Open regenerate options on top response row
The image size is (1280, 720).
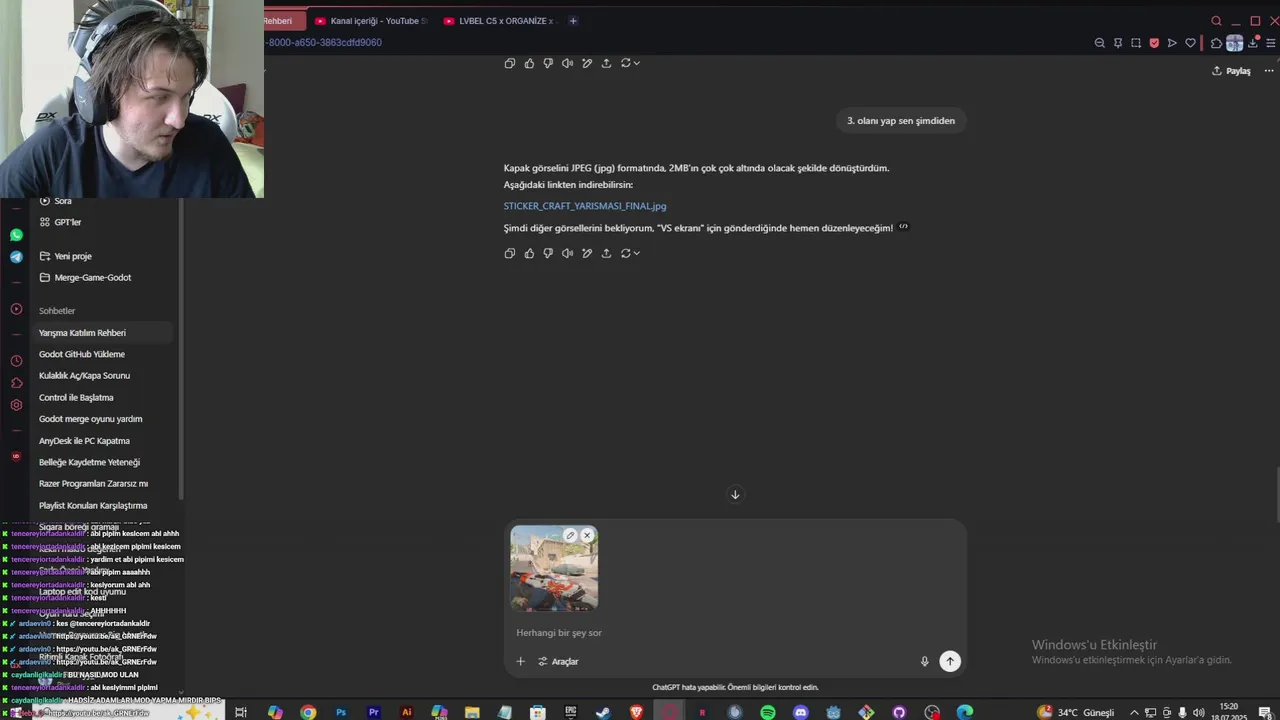click(630, 63)
